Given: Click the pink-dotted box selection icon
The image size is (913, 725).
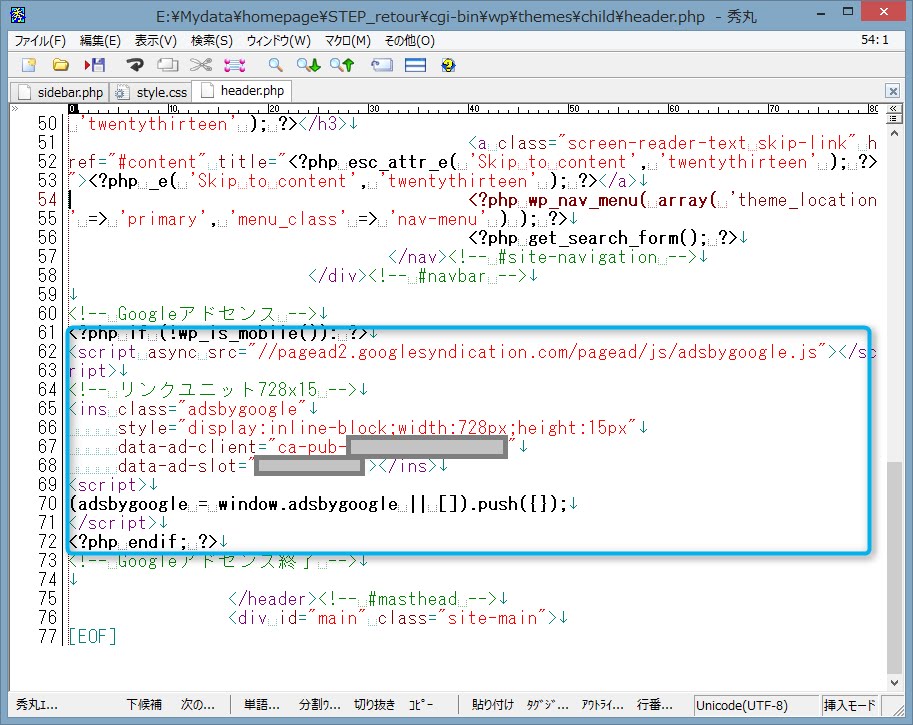Looking at the screenshot, I should [235, 65].
